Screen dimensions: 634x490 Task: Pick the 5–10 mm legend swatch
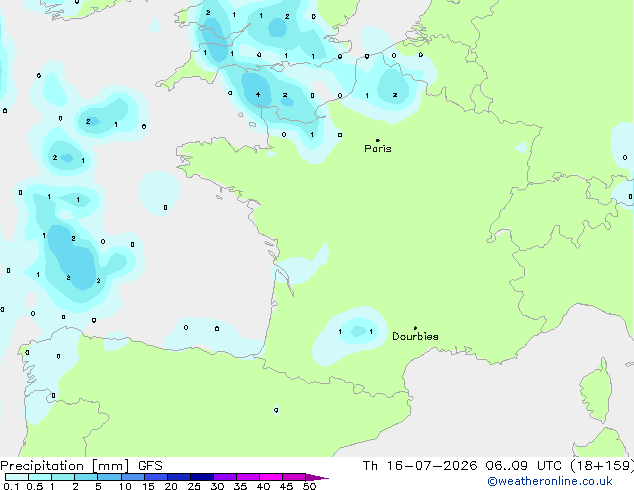tap(109, 477)
